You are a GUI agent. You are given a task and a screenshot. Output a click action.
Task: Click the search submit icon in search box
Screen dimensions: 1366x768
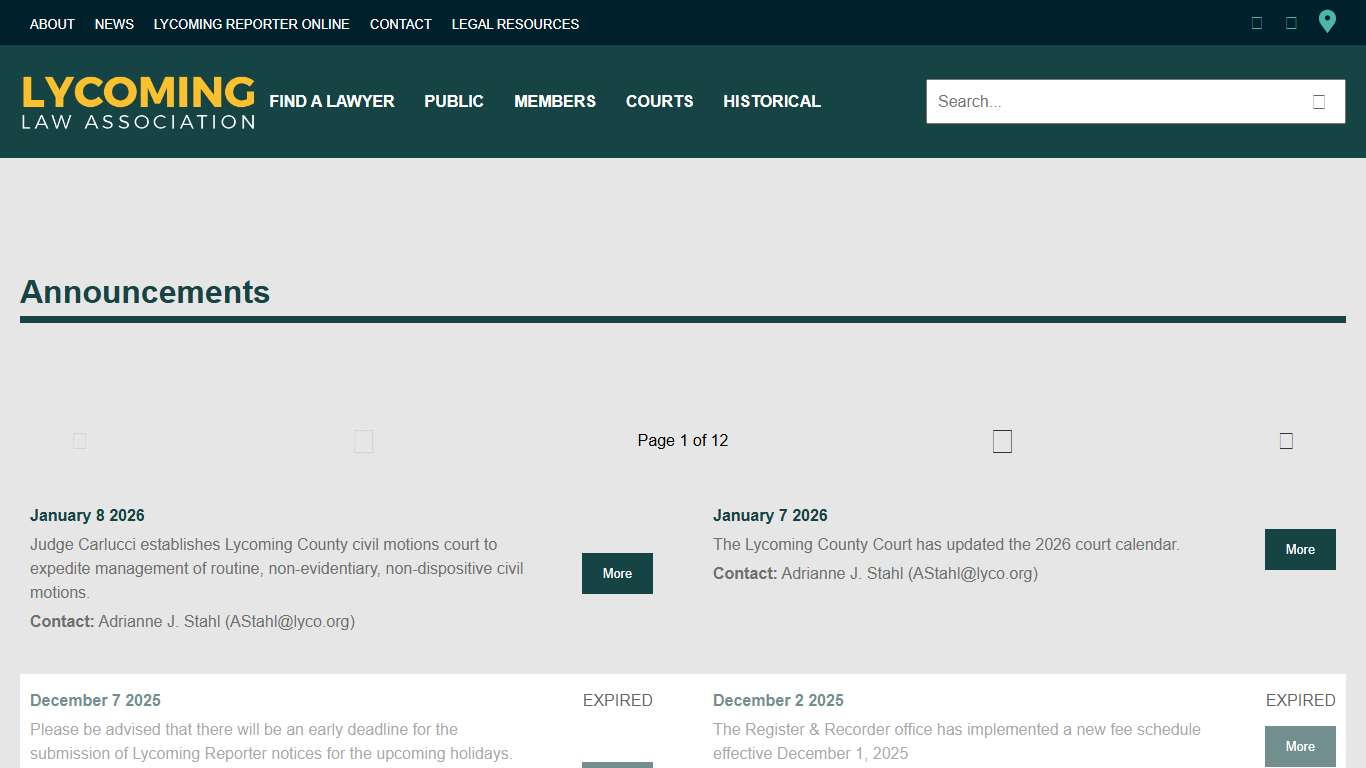coord(1319,102)
